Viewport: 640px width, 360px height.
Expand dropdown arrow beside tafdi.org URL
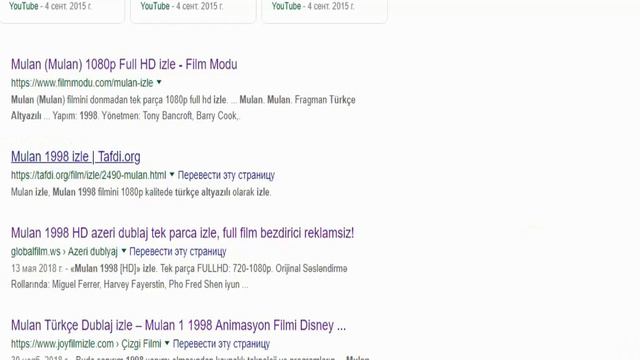(172, 175)
